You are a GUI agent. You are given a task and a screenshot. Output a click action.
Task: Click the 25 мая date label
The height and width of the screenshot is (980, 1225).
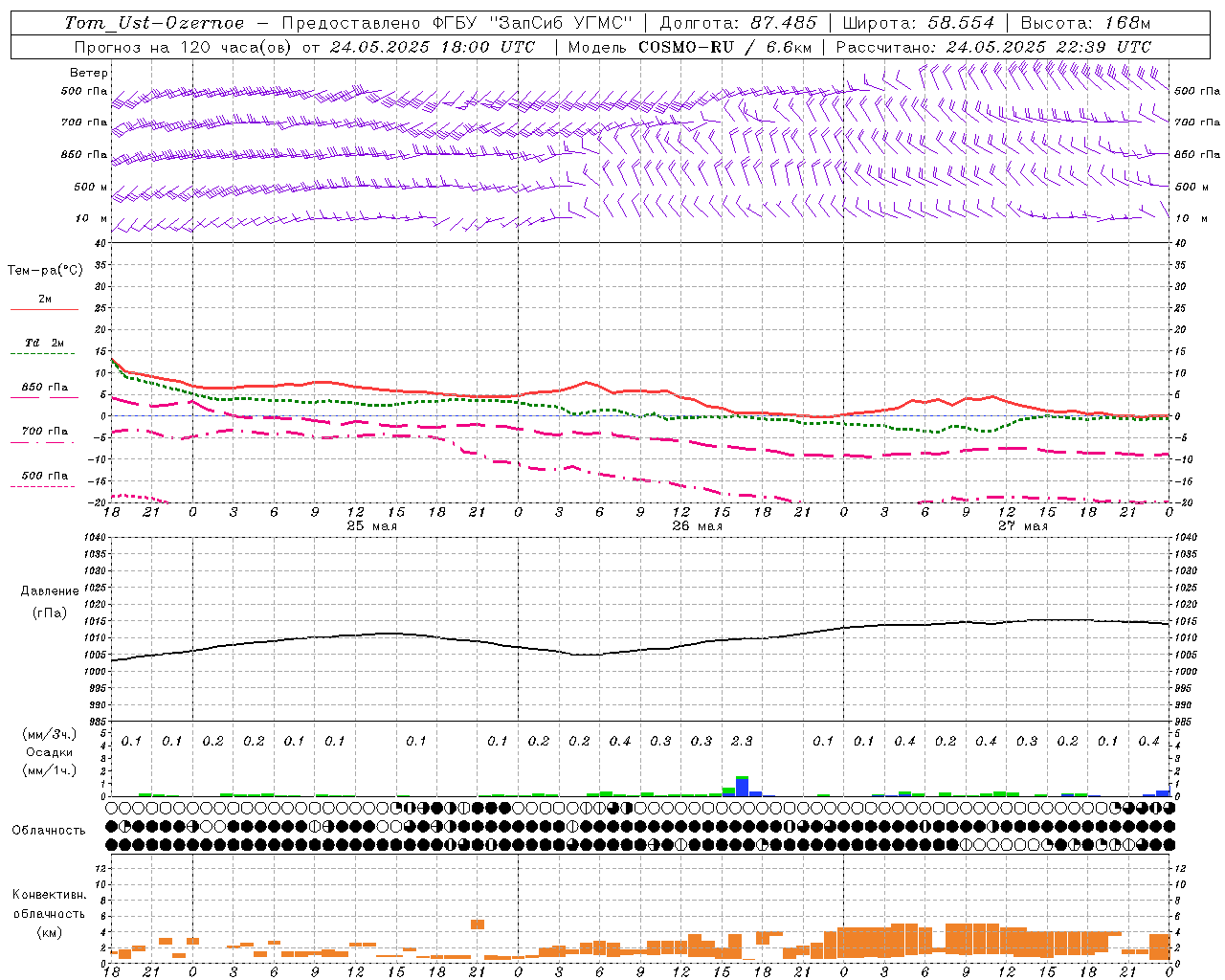pyautogui.click(x=371, y=526)
